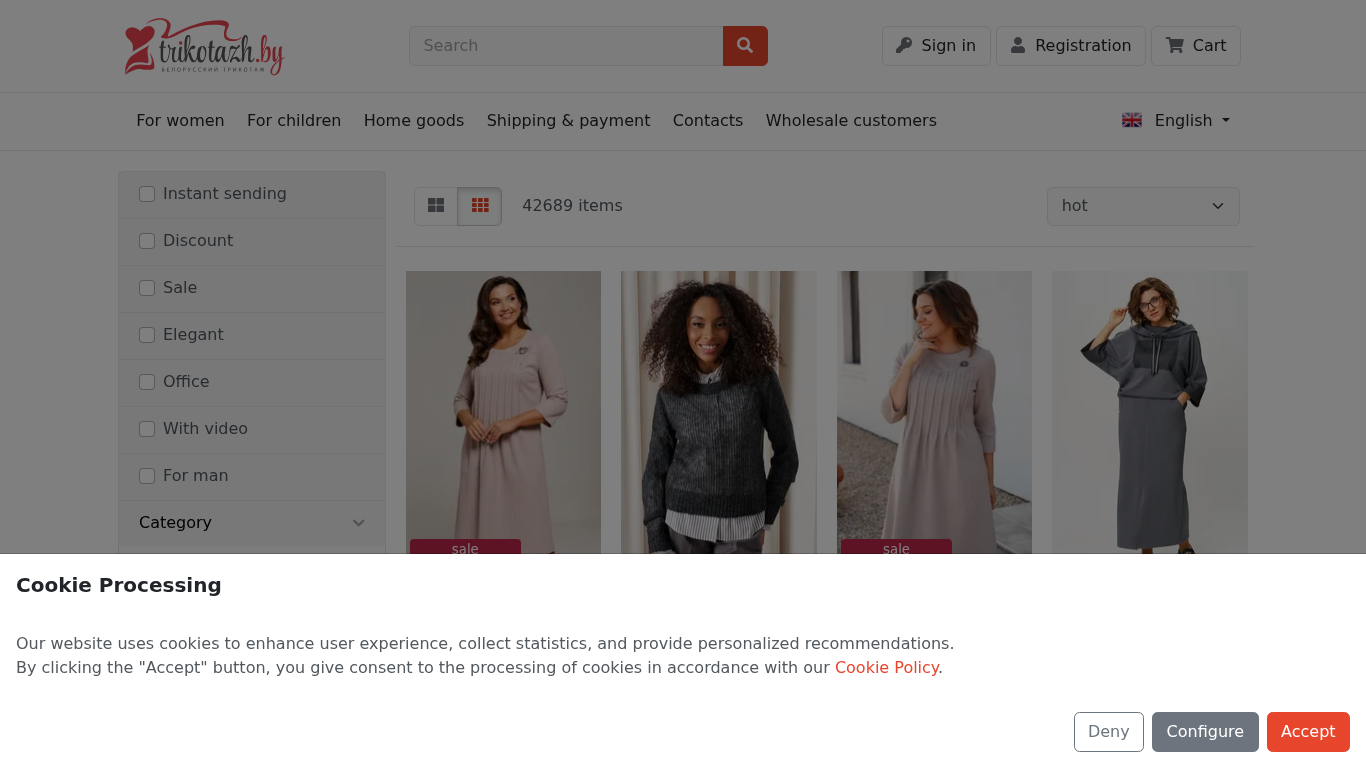Expand the Category filter section
This screenshot has height=768, width=1366.
[252, 523]
